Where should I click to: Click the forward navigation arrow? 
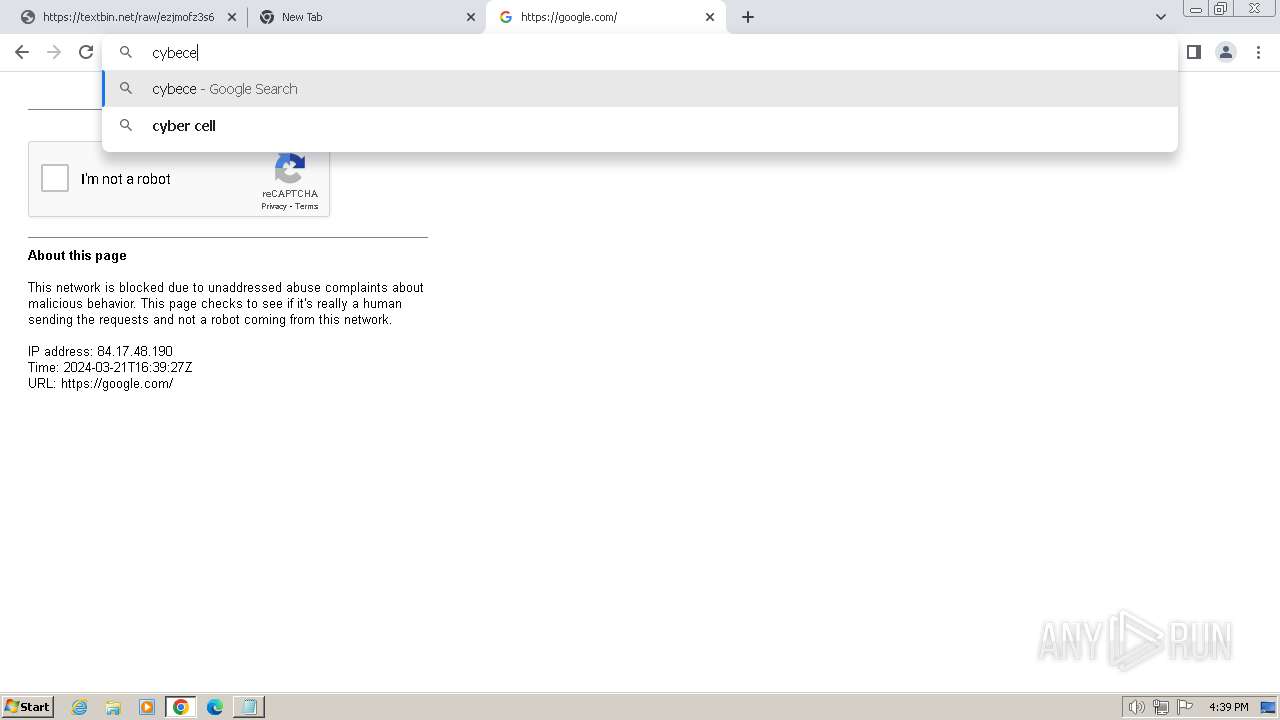(54, 52)
